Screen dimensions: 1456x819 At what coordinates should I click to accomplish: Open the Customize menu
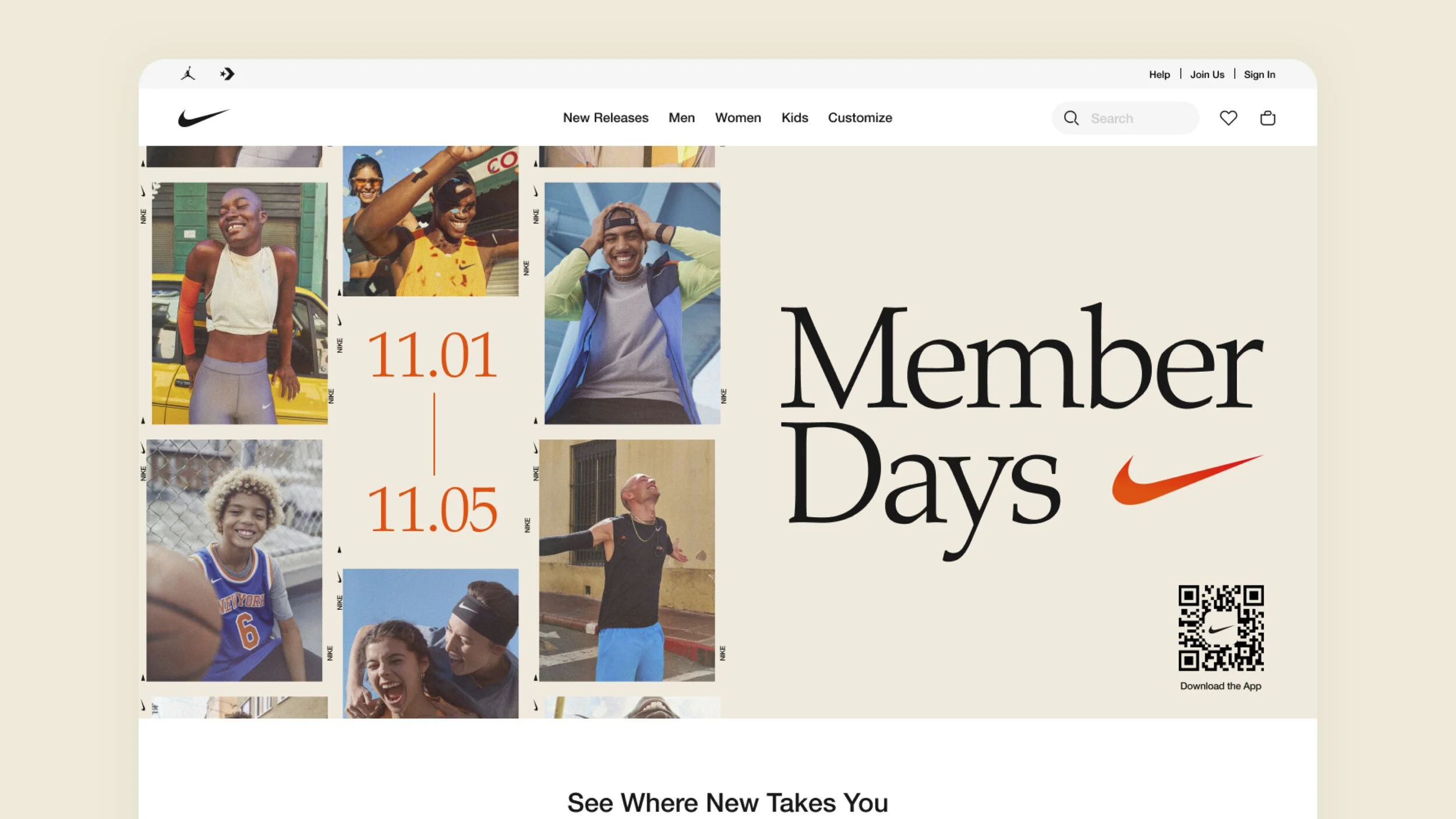860,118
